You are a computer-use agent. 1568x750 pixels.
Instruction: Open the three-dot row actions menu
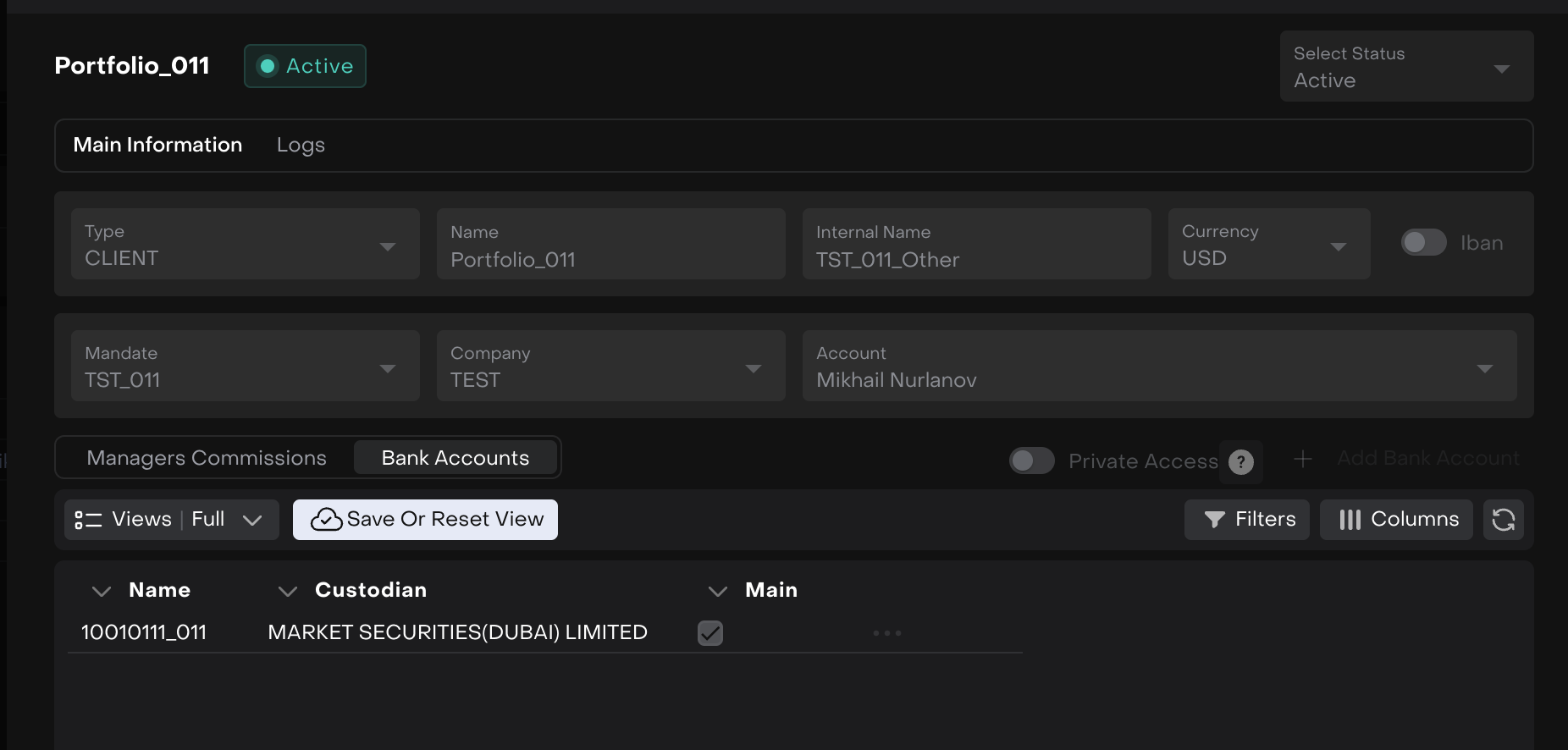point(886,633)
